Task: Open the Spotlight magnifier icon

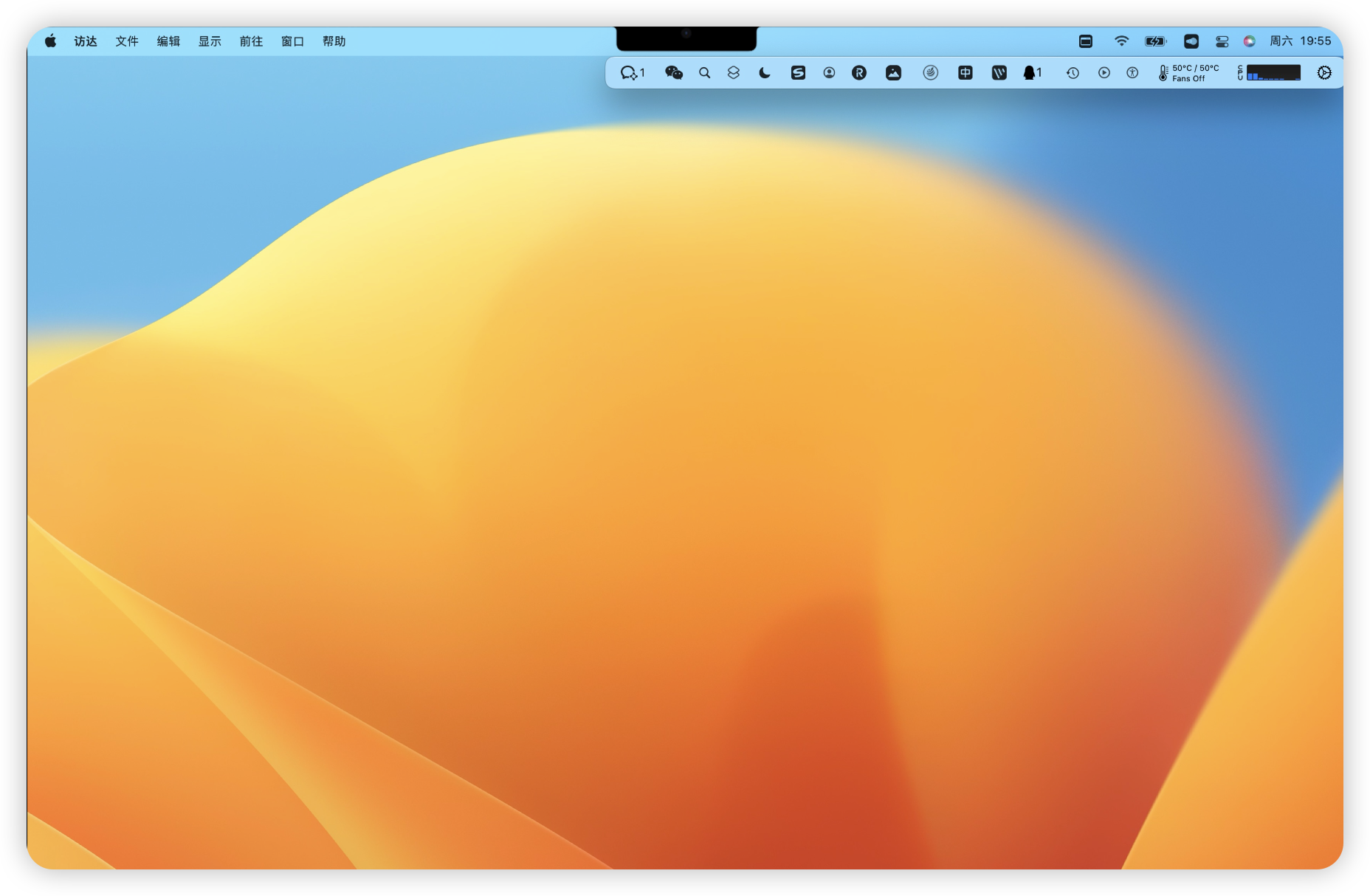Action: (x=705, y=72)
